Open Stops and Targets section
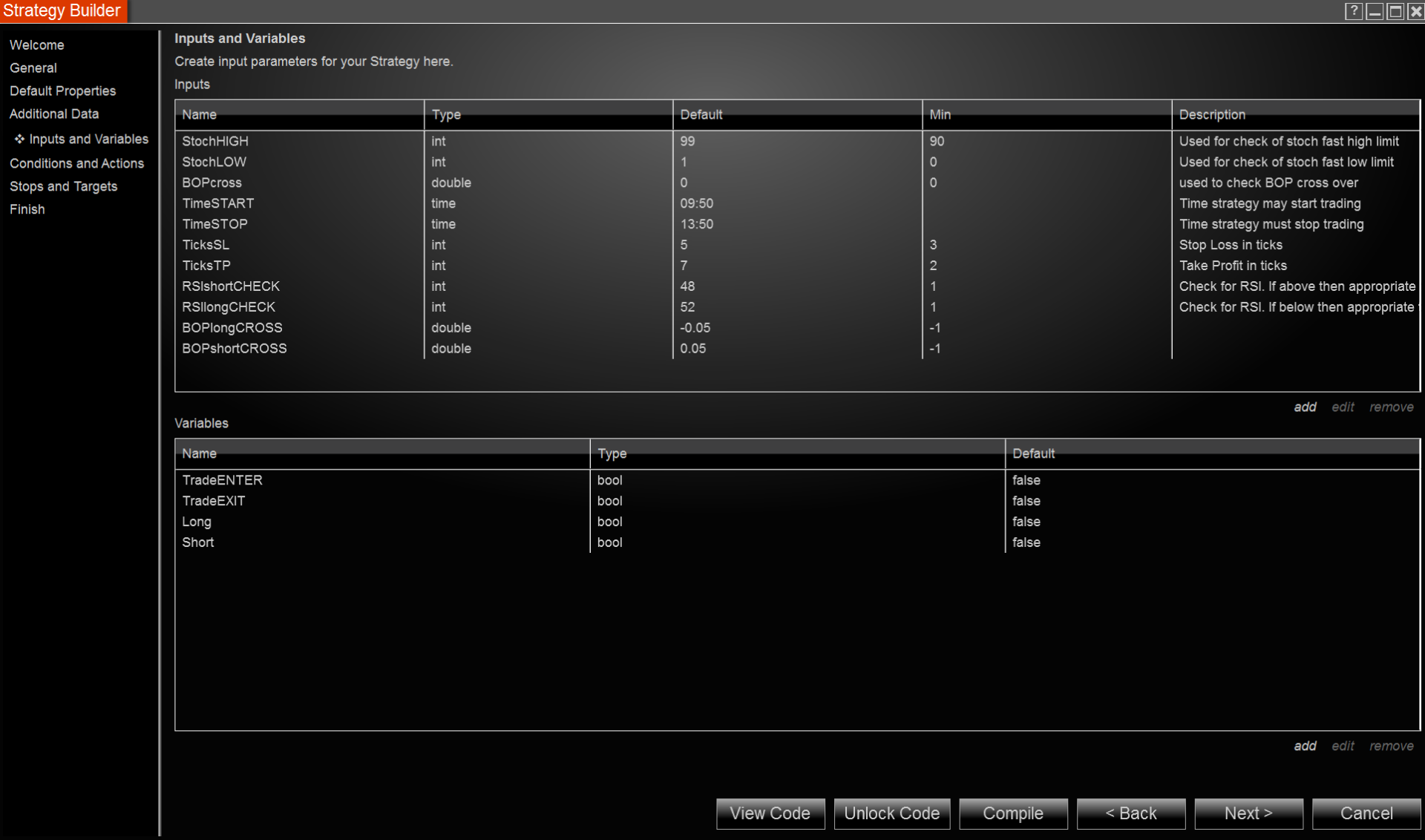This screenshot has width=1425, height=840. coord(63,186)
